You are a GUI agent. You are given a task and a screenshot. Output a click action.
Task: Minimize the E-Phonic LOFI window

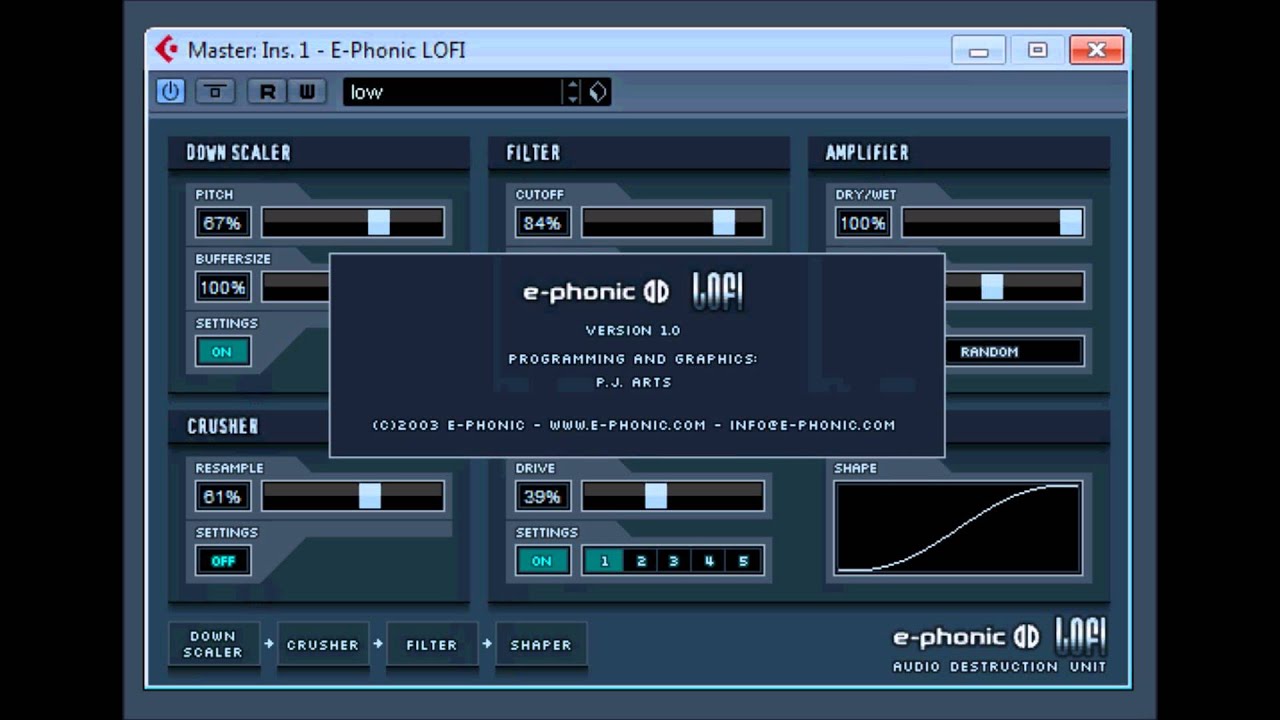(978, 50)
